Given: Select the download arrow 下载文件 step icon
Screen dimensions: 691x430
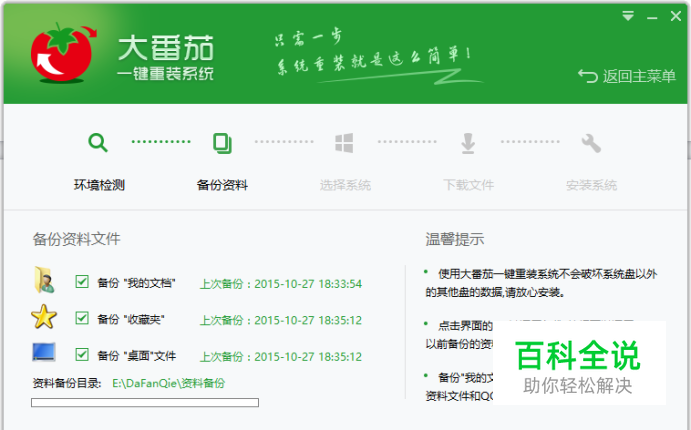Looking at the screenshot, I should tap(468, 143).
